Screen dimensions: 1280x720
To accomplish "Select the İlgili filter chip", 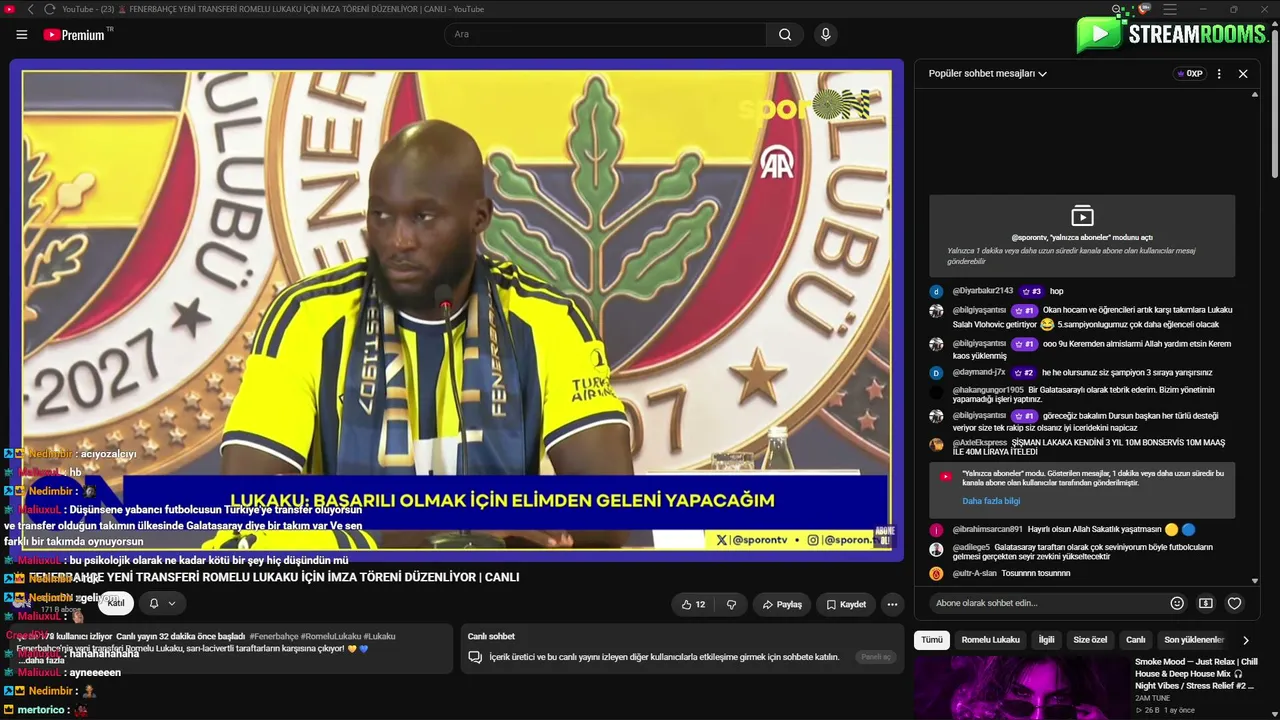I will coord(1046,640).
